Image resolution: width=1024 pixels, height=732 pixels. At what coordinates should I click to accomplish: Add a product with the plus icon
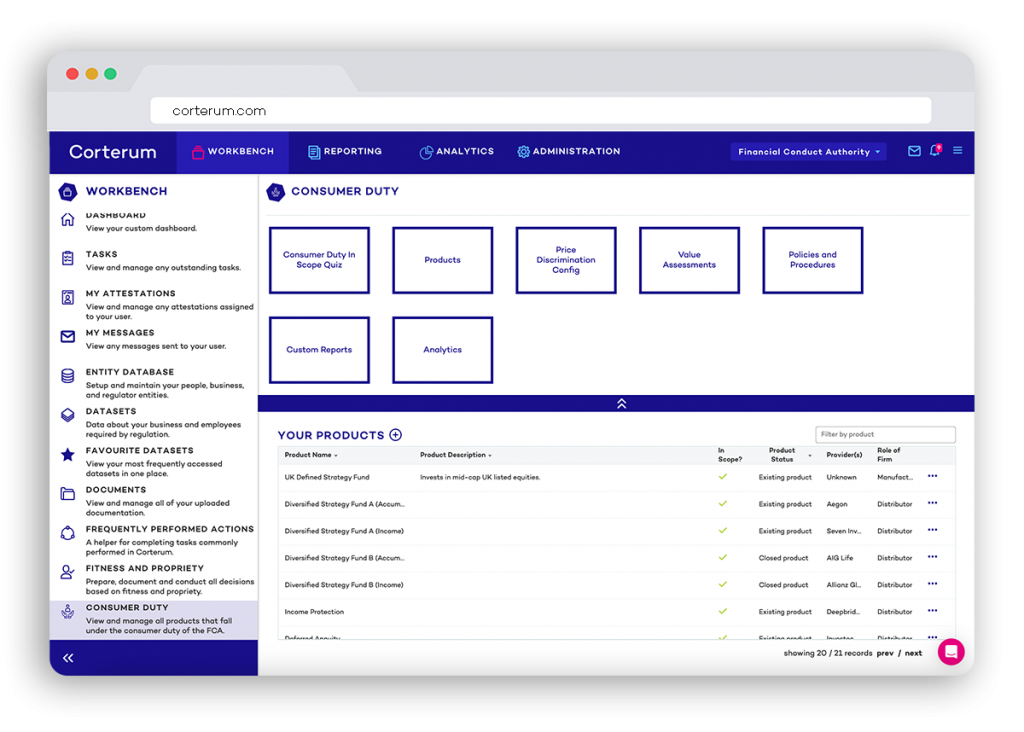point(396,435)
